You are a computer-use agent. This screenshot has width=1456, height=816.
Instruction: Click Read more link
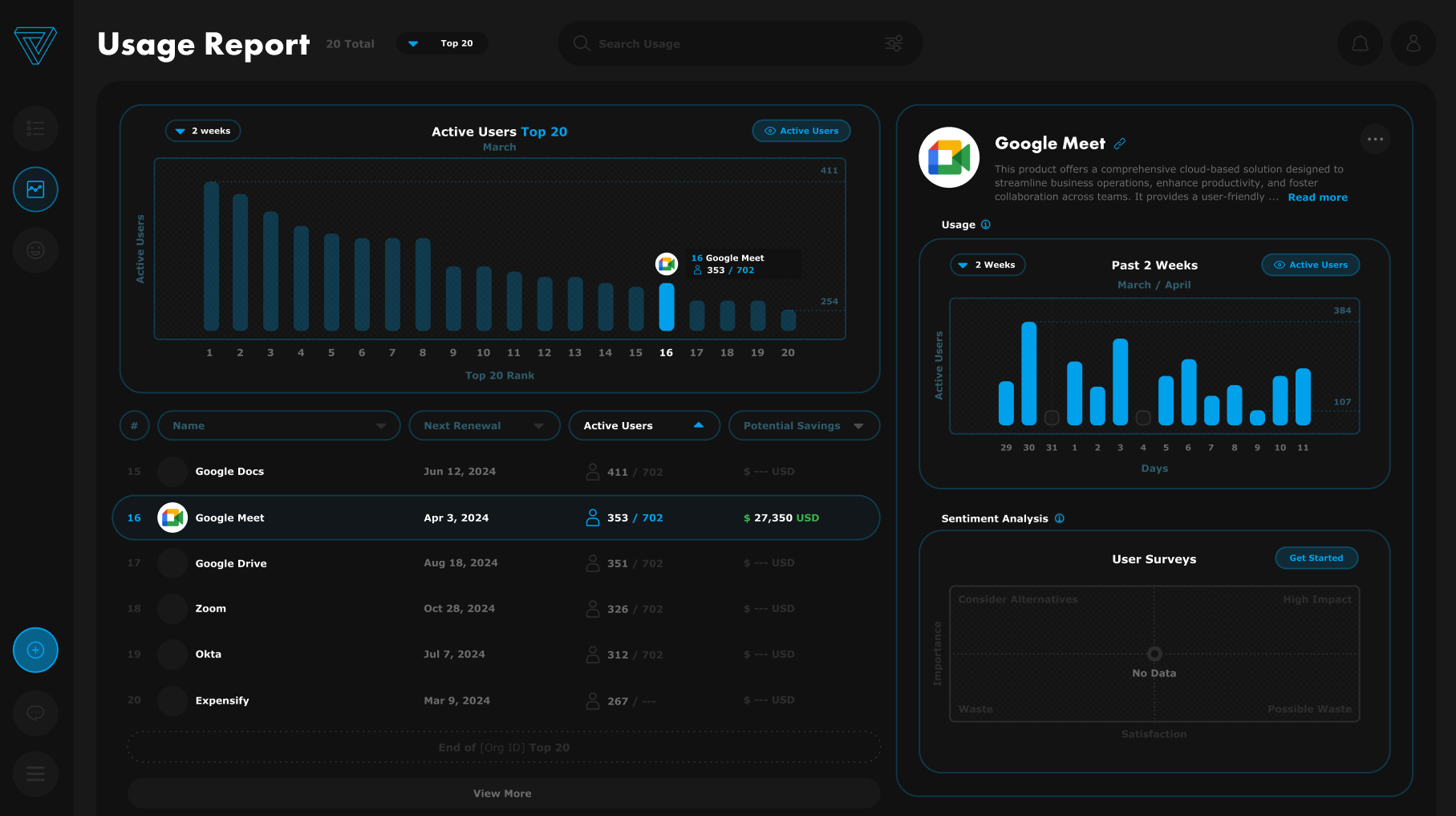pos(1318,197)
